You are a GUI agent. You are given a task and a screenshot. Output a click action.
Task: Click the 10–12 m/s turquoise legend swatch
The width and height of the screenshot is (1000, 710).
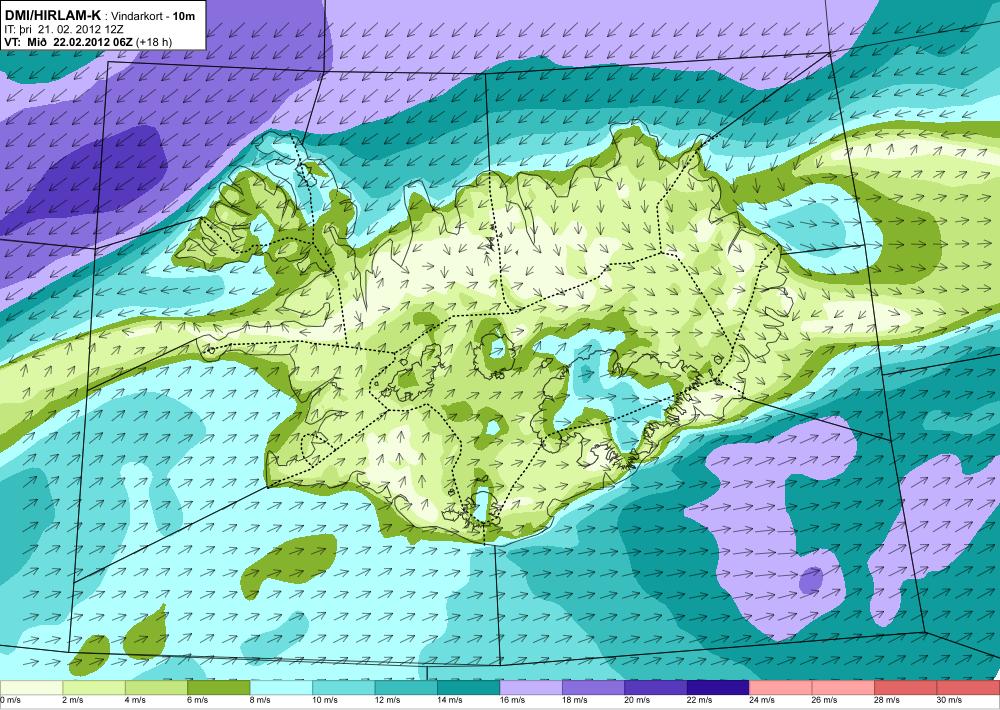(344, 687)
